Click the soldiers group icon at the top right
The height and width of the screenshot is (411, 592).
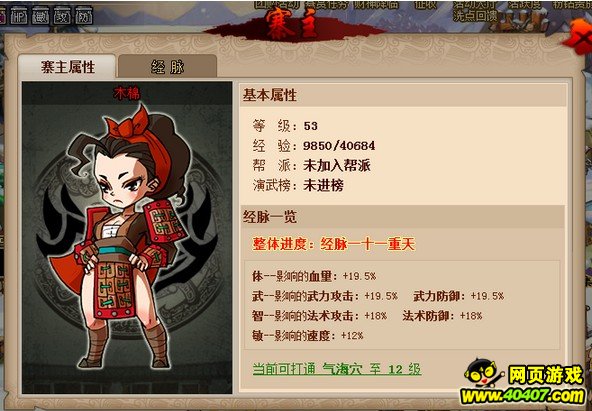(518, 22)
